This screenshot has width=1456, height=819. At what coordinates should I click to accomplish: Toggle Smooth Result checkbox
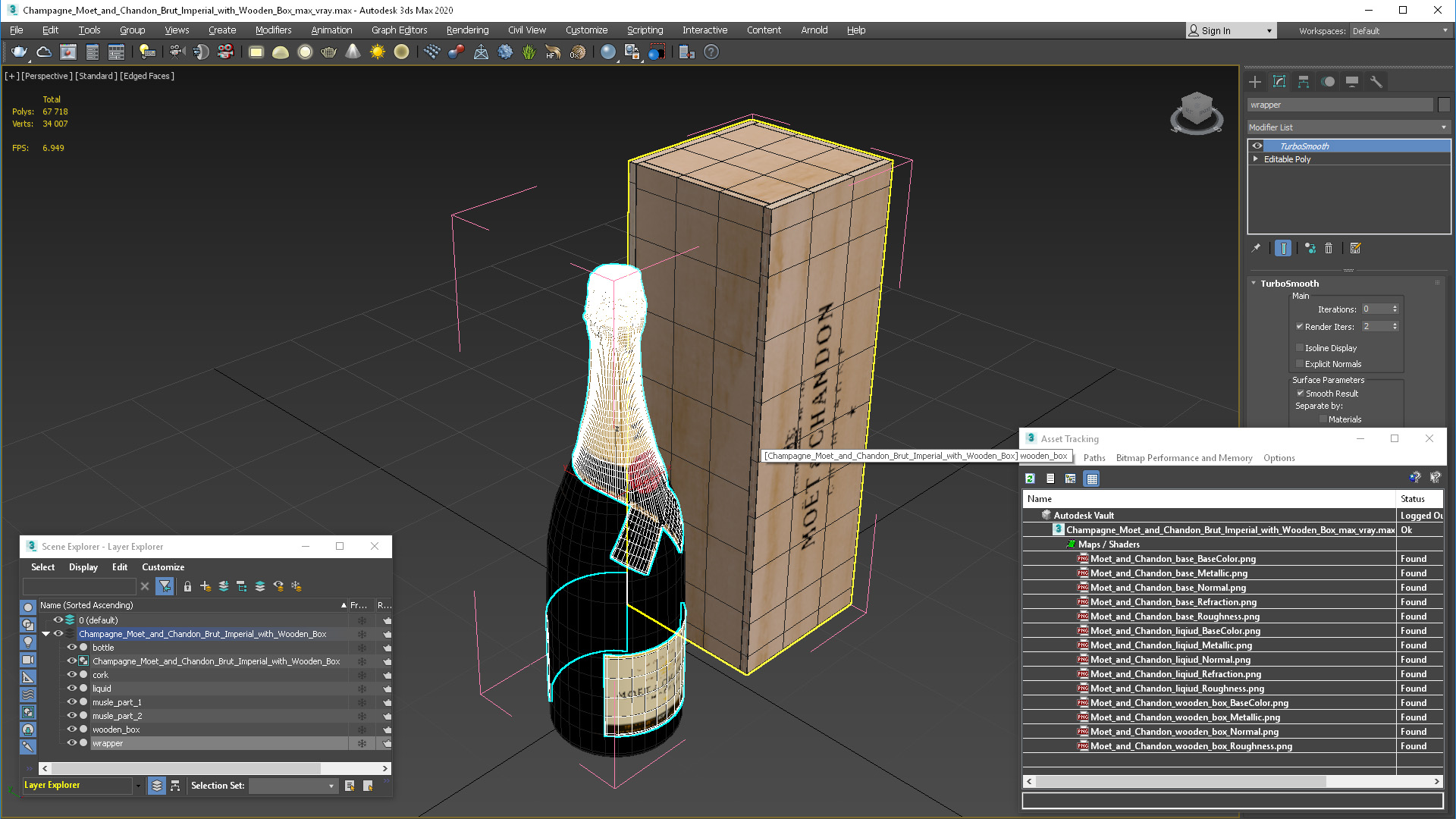(x=1300, y=394)
